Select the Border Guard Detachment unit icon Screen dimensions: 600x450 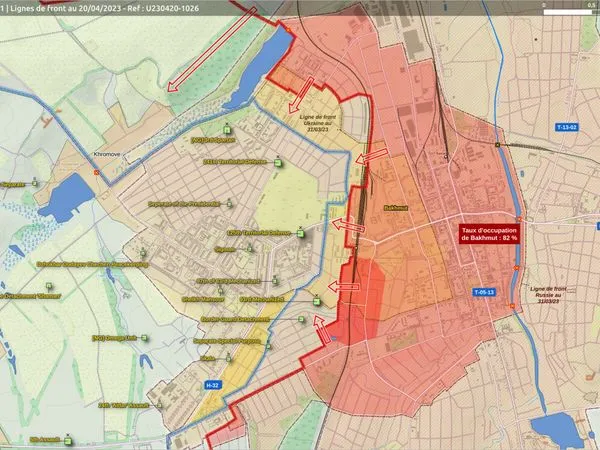click(x=301, y=319)
